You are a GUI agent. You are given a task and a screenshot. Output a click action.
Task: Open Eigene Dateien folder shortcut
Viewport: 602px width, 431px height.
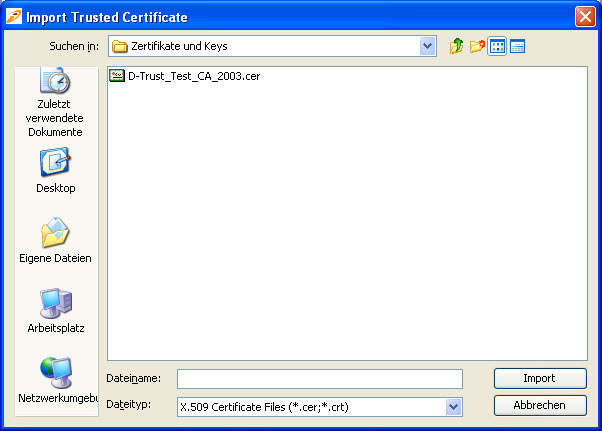55,238
